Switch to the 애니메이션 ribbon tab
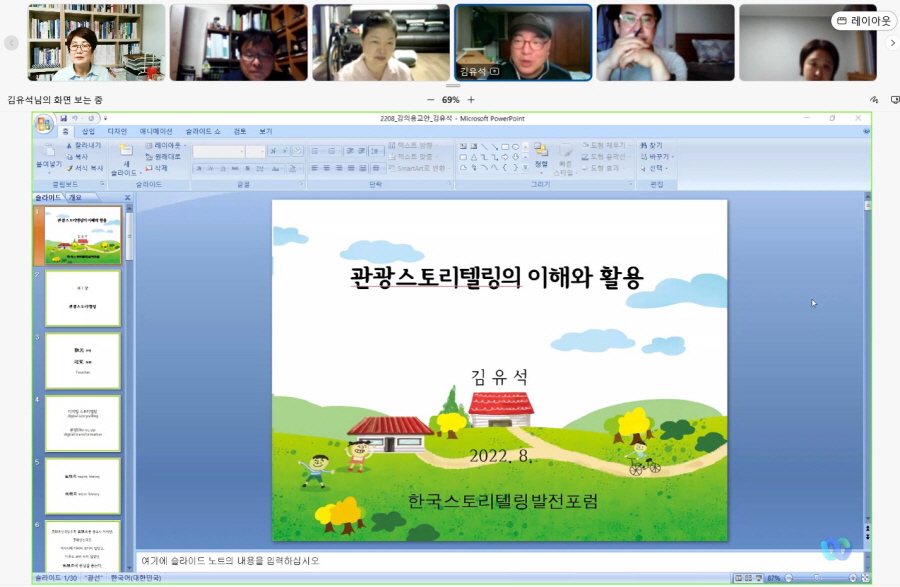The height and width of the screenshot is (587, 900). [156, 132]
